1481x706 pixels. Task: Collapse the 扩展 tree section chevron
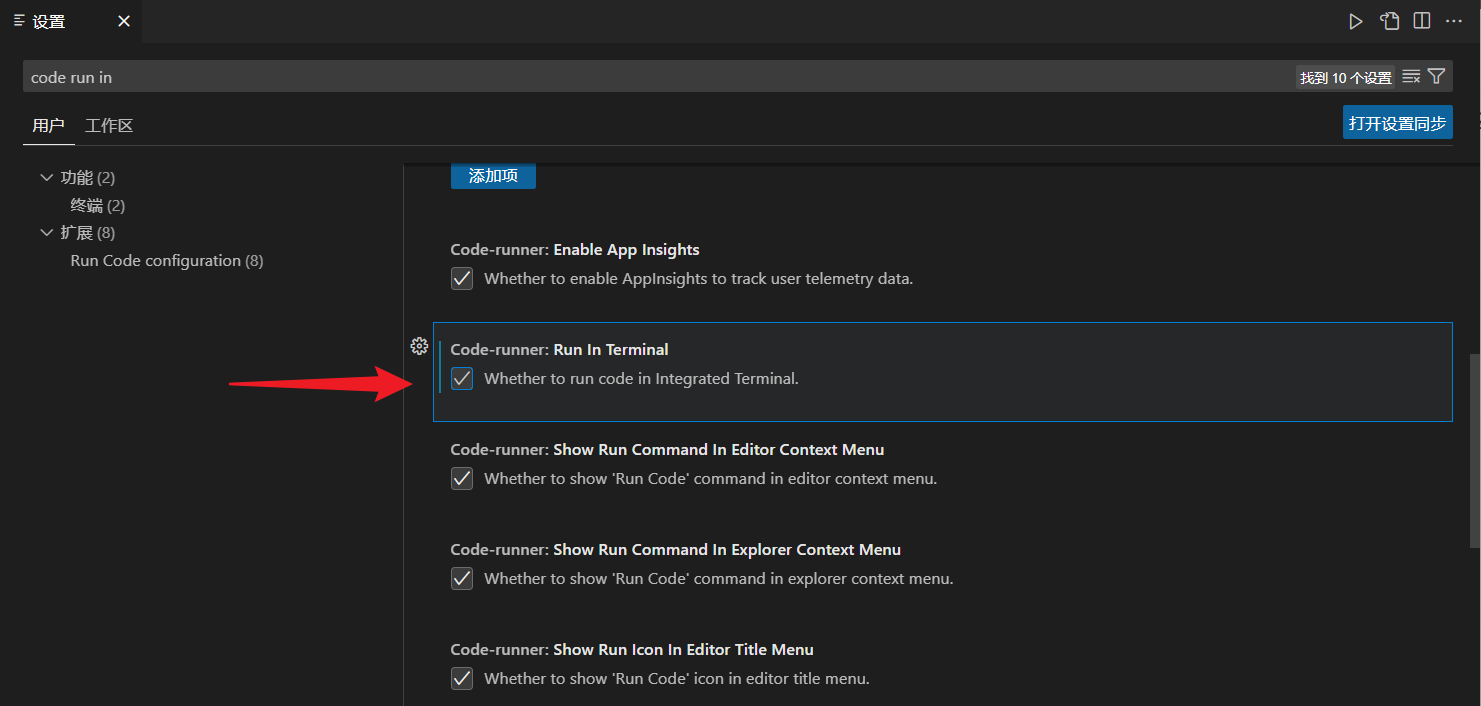point(46,232)
